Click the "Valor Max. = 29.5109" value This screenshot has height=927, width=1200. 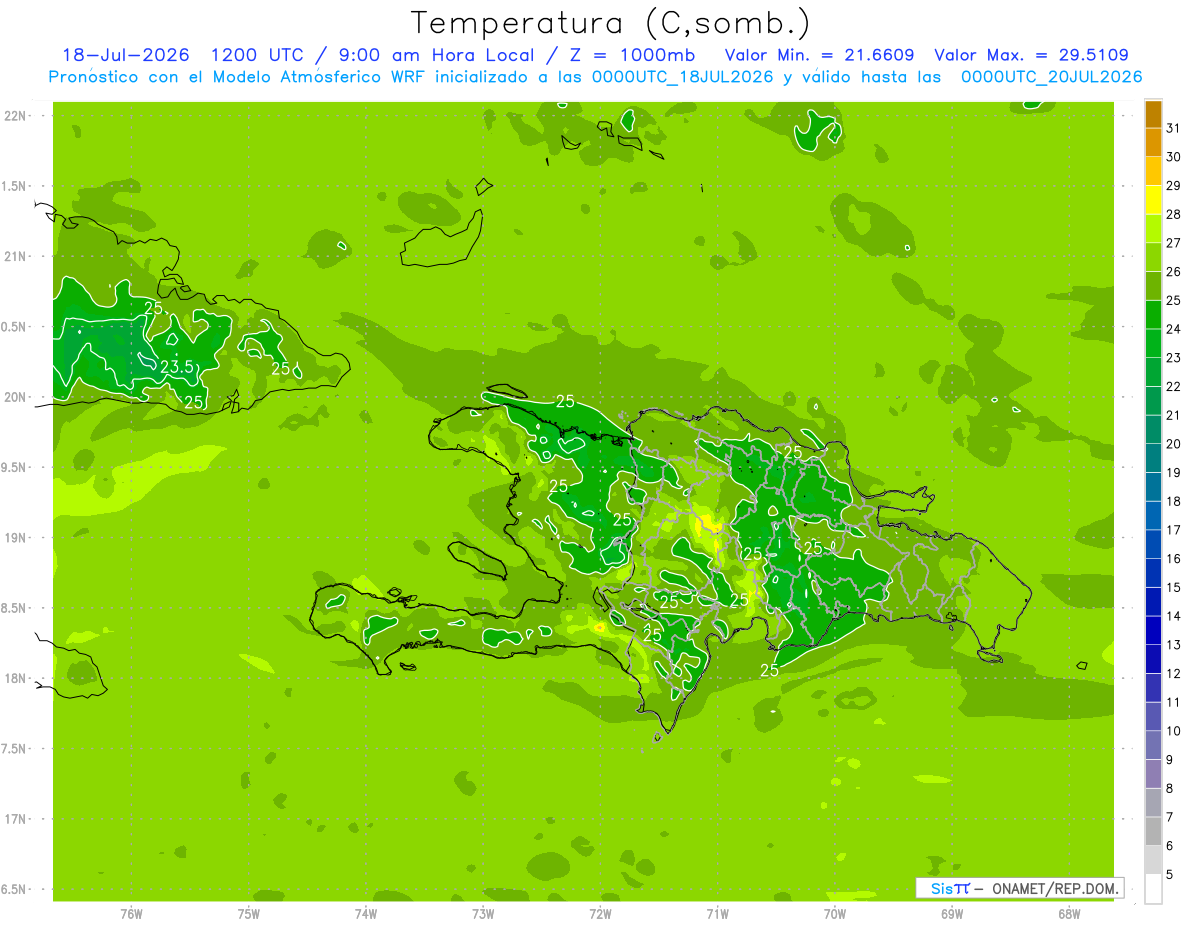(x=1031, y=55)
